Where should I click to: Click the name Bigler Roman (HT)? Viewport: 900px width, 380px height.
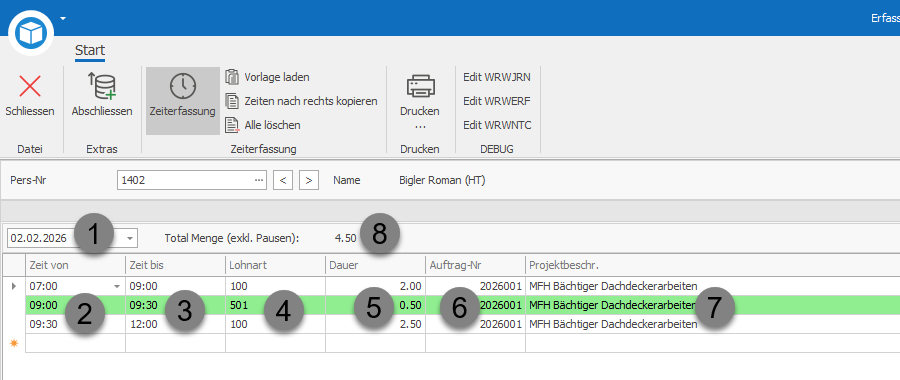pyautogui.click(x=442, y=180)
